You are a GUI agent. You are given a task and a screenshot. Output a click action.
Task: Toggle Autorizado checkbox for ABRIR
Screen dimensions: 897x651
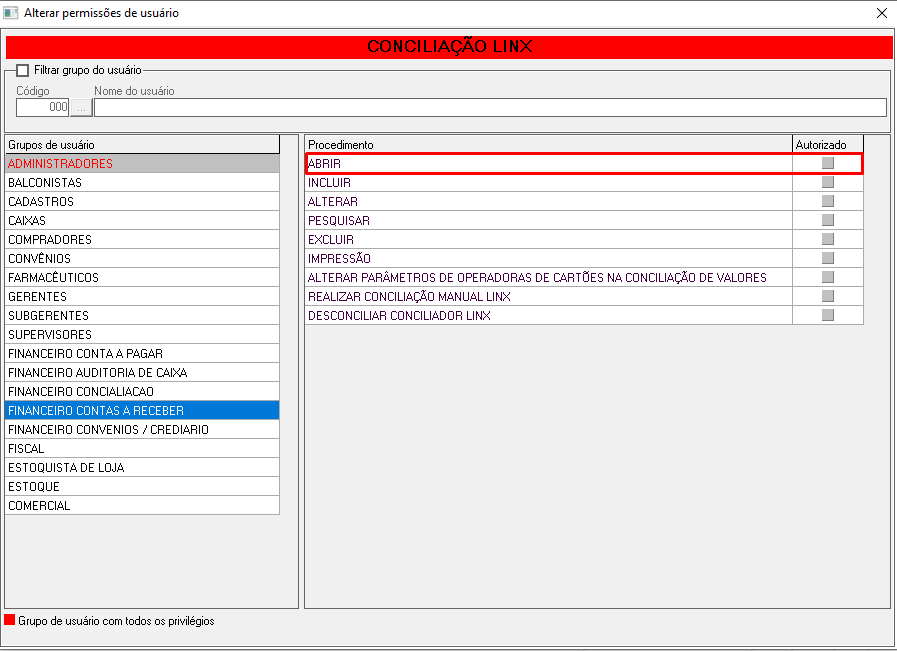tap(828, 163)
